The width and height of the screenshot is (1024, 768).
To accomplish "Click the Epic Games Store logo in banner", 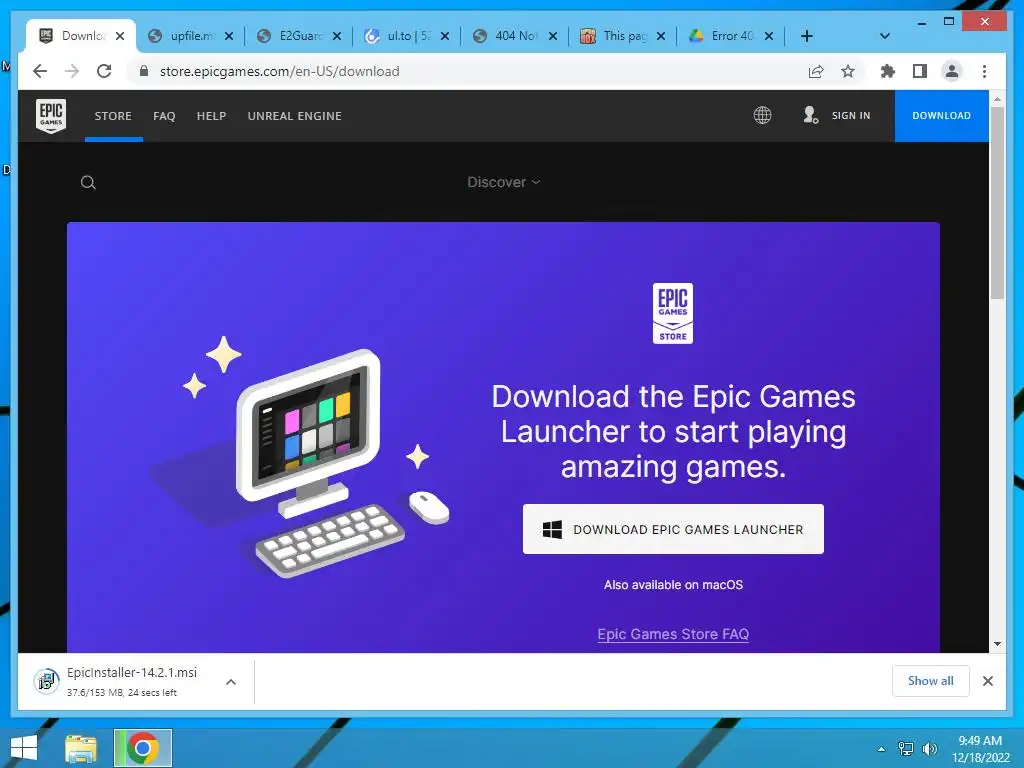I will click(x=673, y=313).
